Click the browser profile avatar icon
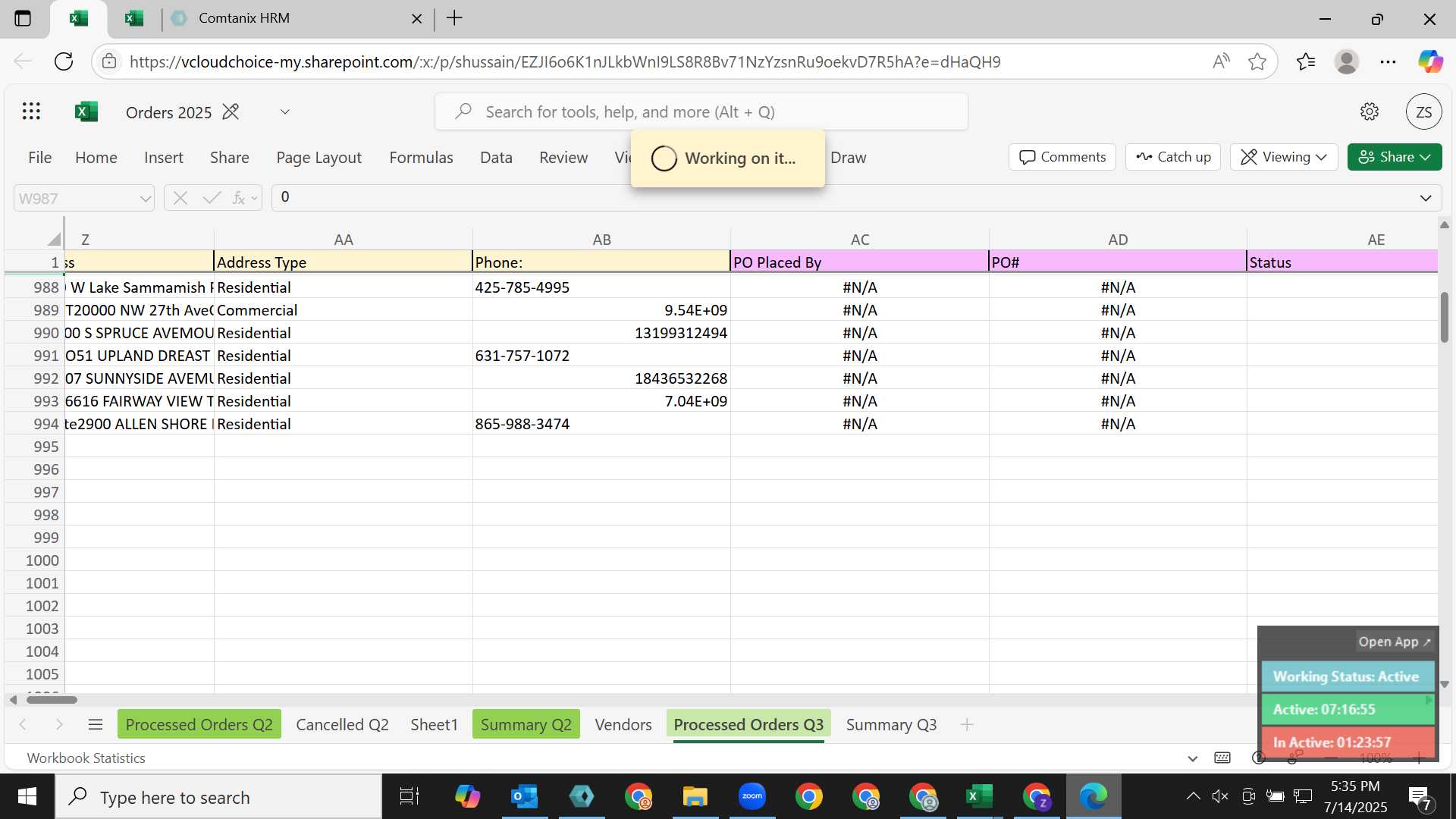 click(1346, 61)
